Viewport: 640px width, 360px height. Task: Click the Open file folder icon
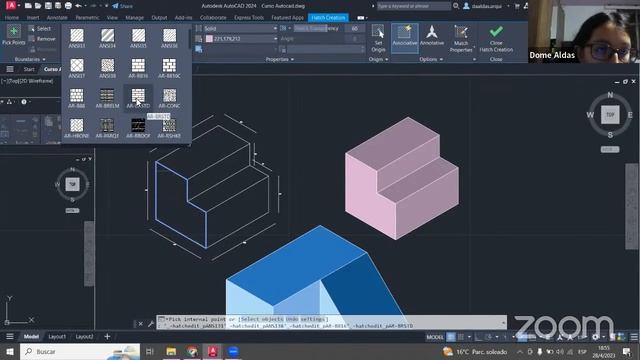(x=38, y=6)
